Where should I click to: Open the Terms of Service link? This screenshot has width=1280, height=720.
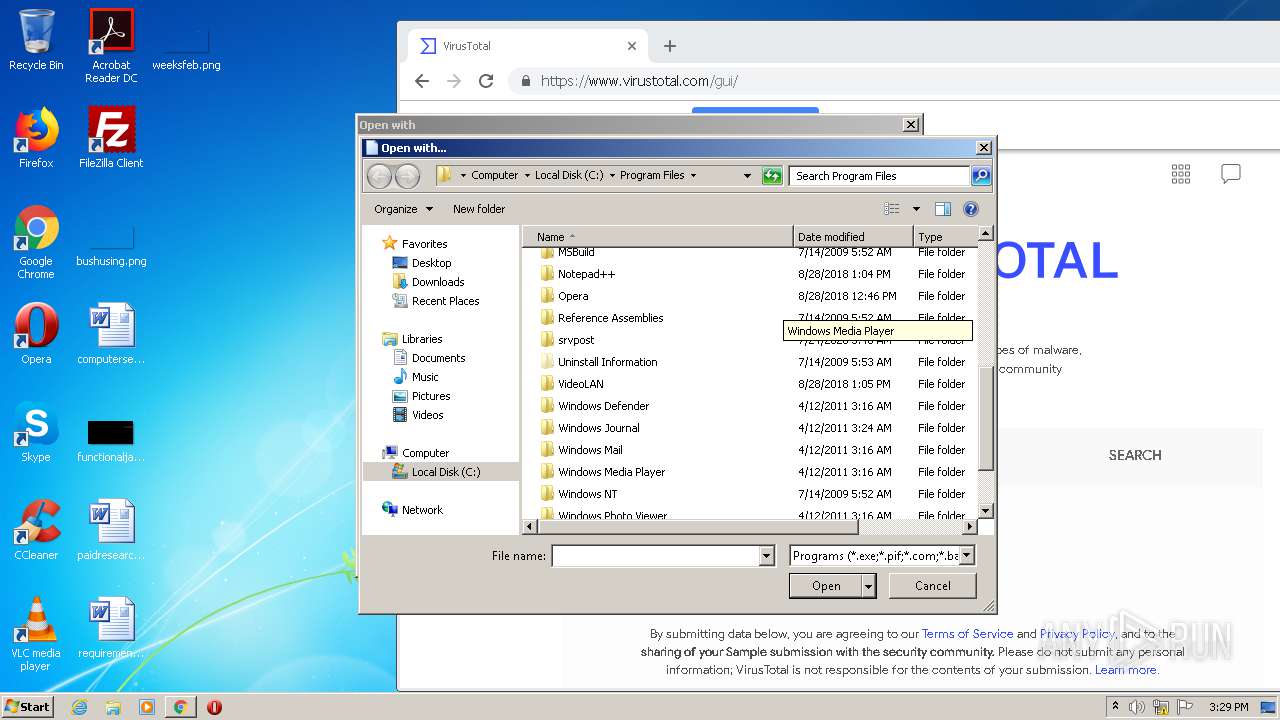(x=967, y=634)
